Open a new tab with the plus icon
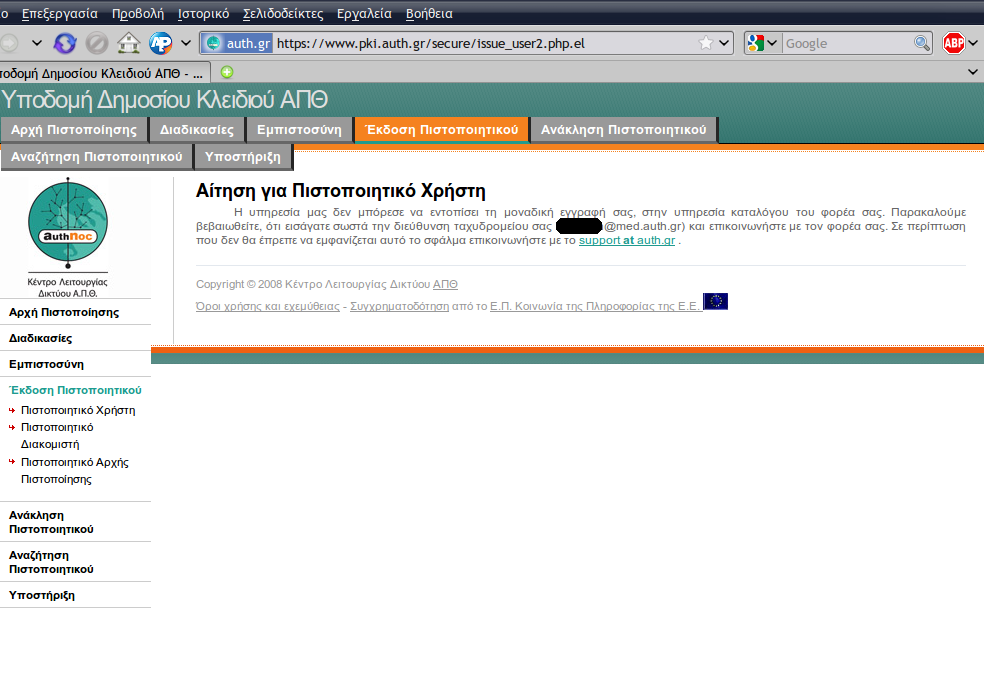 (227, 72)
